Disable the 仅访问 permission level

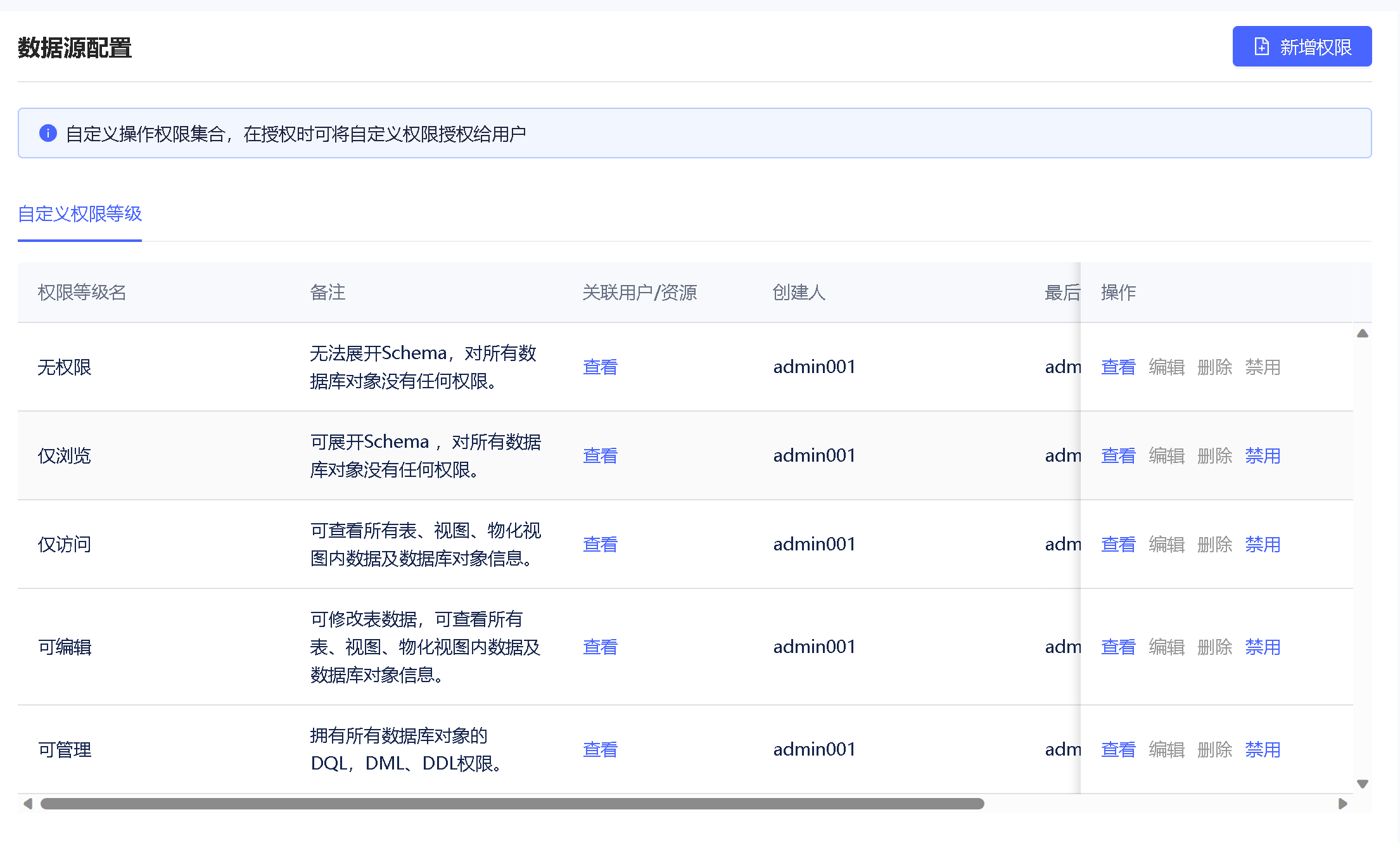[1263, 545]
